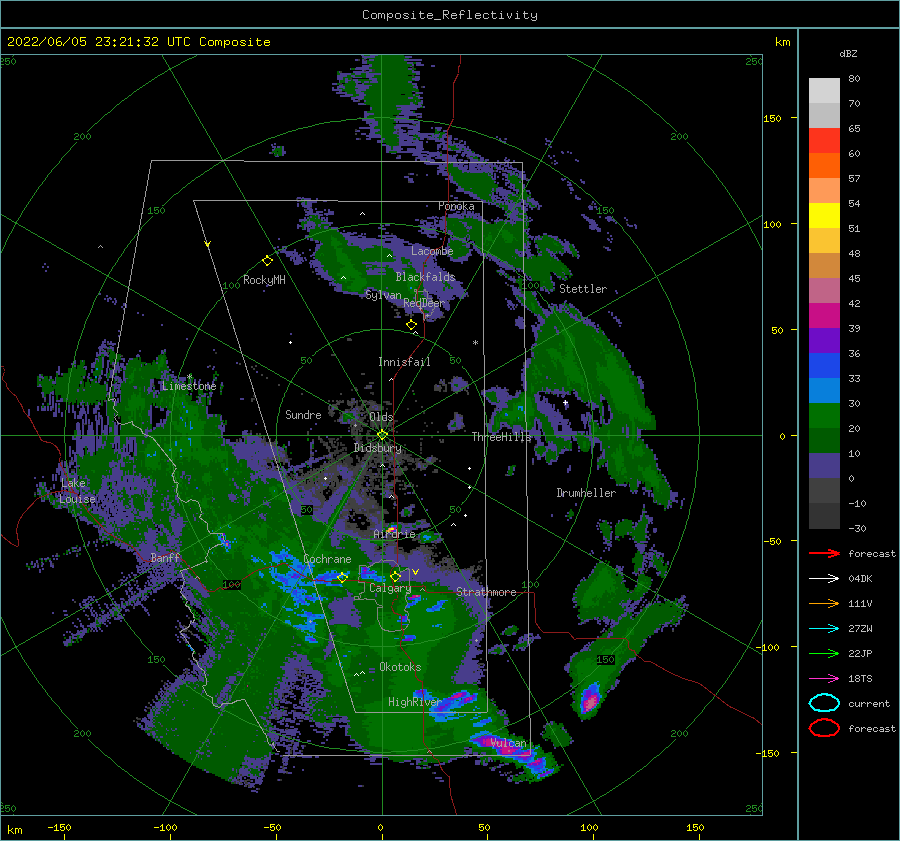Click the white 04DK arrow icon

[824, 578]
